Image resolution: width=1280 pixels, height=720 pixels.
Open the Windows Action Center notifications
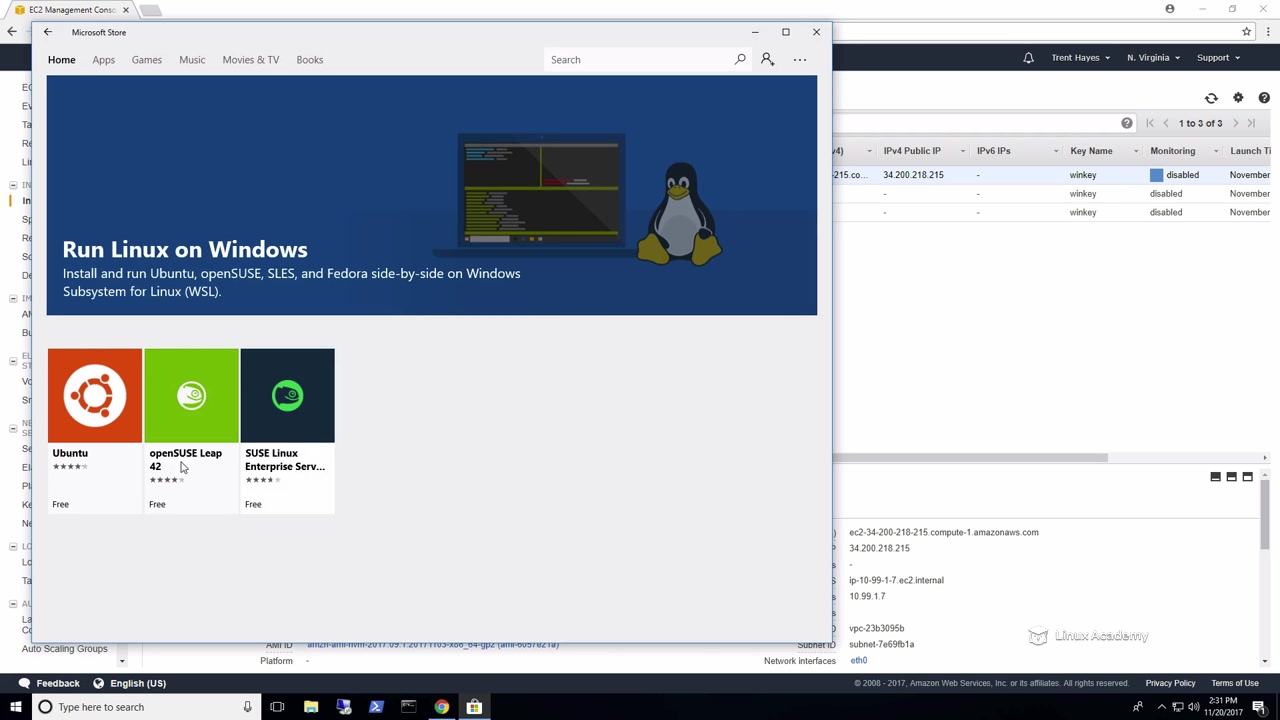(1259, 707)
